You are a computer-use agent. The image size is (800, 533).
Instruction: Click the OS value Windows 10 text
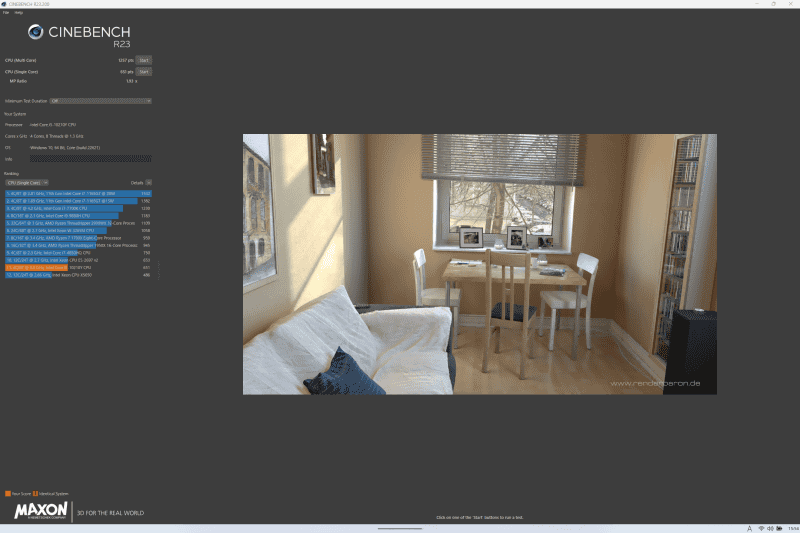click(65, 148)
